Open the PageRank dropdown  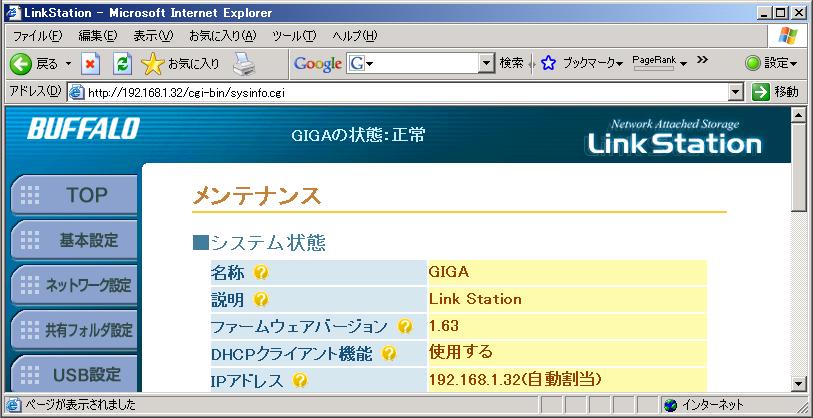pos(660,63)
